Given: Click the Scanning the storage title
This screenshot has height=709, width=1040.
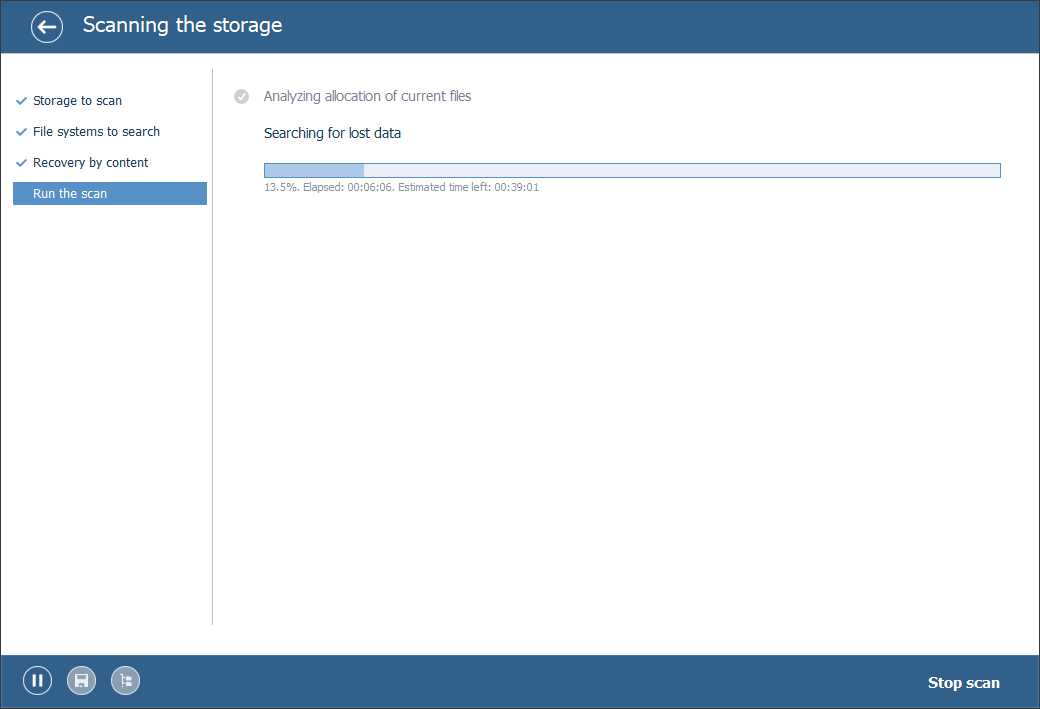Looking at the screenshot, I should point(182,25).
